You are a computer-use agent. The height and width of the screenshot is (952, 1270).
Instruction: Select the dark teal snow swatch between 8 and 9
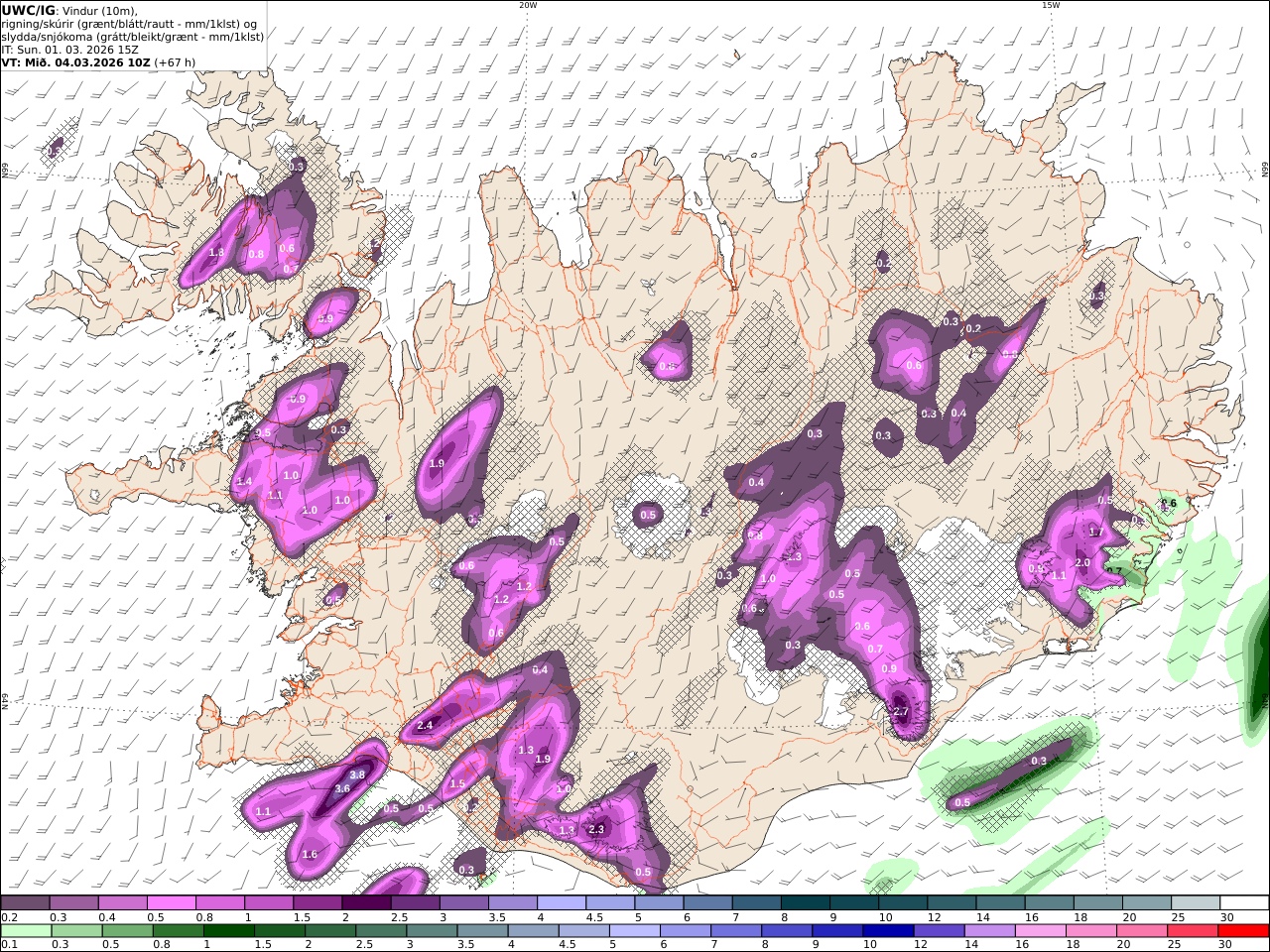[807, 903]
